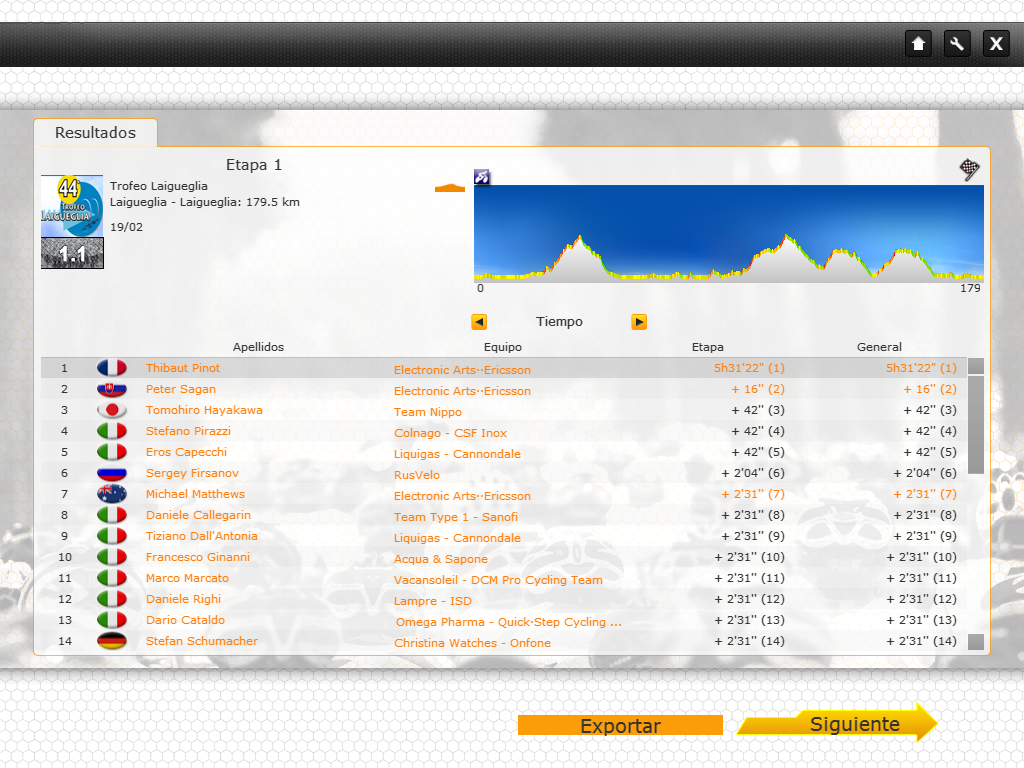Click German flag beside Stefan Schumacher
The height and width of the screenshot is (768, 1024).
(x=112, y=641)
